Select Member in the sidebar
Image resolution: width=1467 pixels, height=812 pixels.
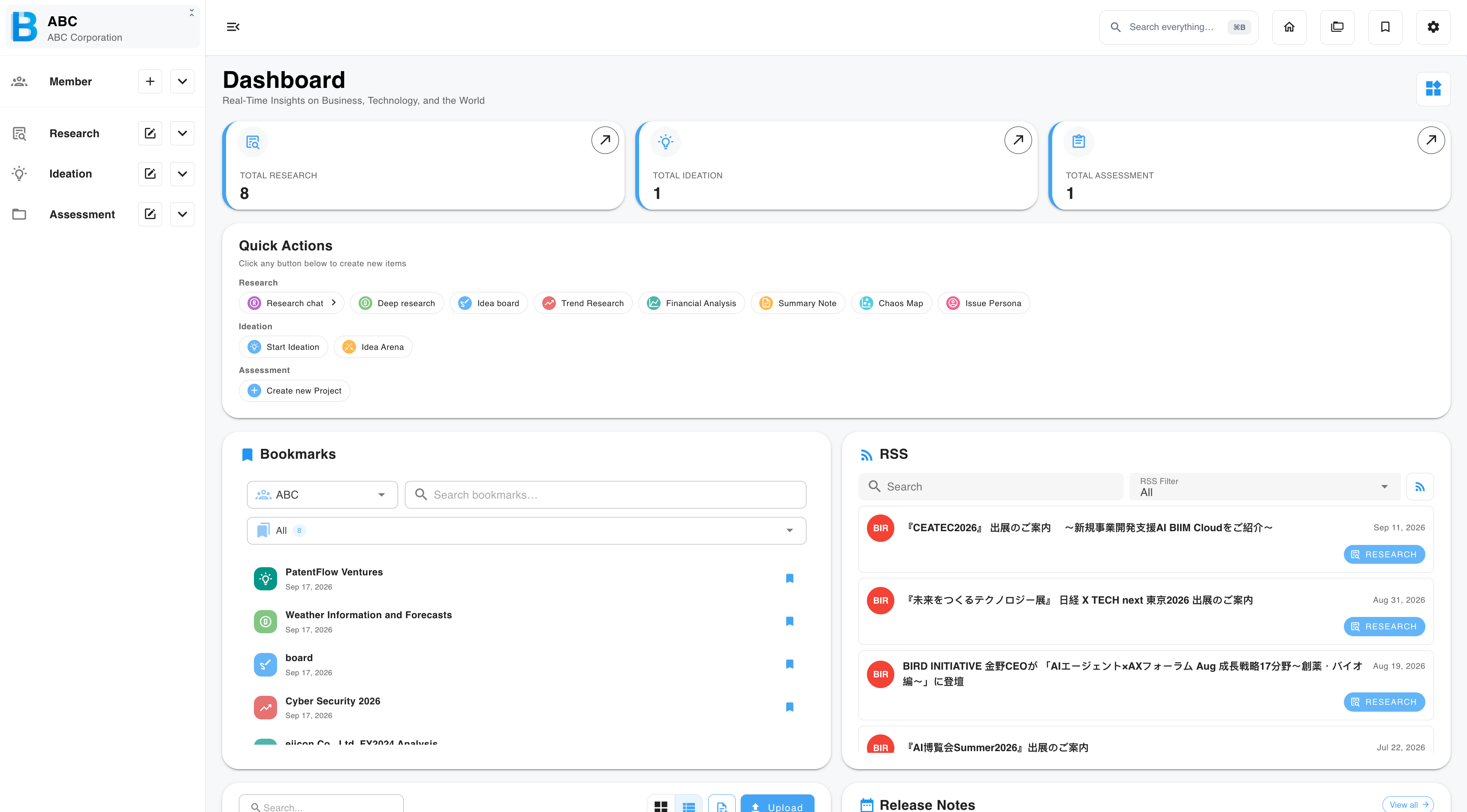pyautogui.click(x=71, y=81)
